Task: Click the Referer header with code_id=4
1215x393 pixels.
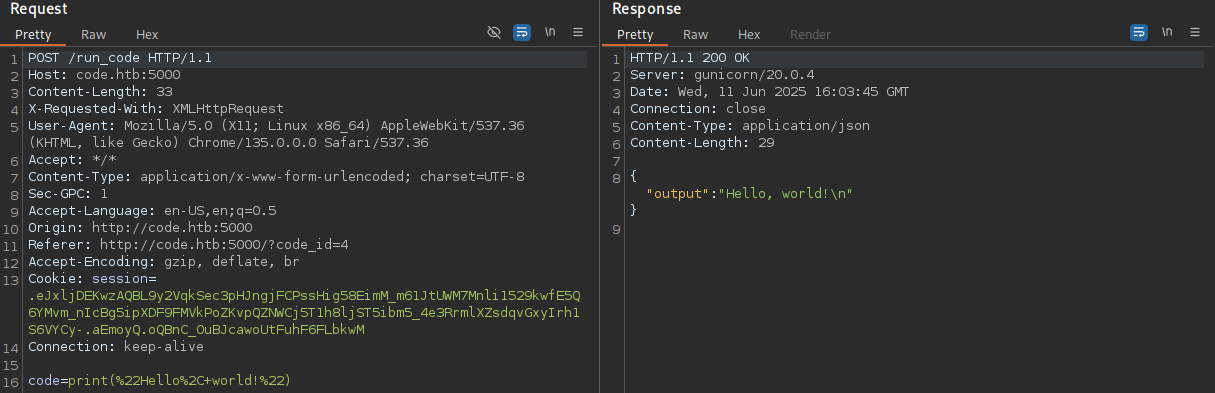Action: tap(188, 245)
